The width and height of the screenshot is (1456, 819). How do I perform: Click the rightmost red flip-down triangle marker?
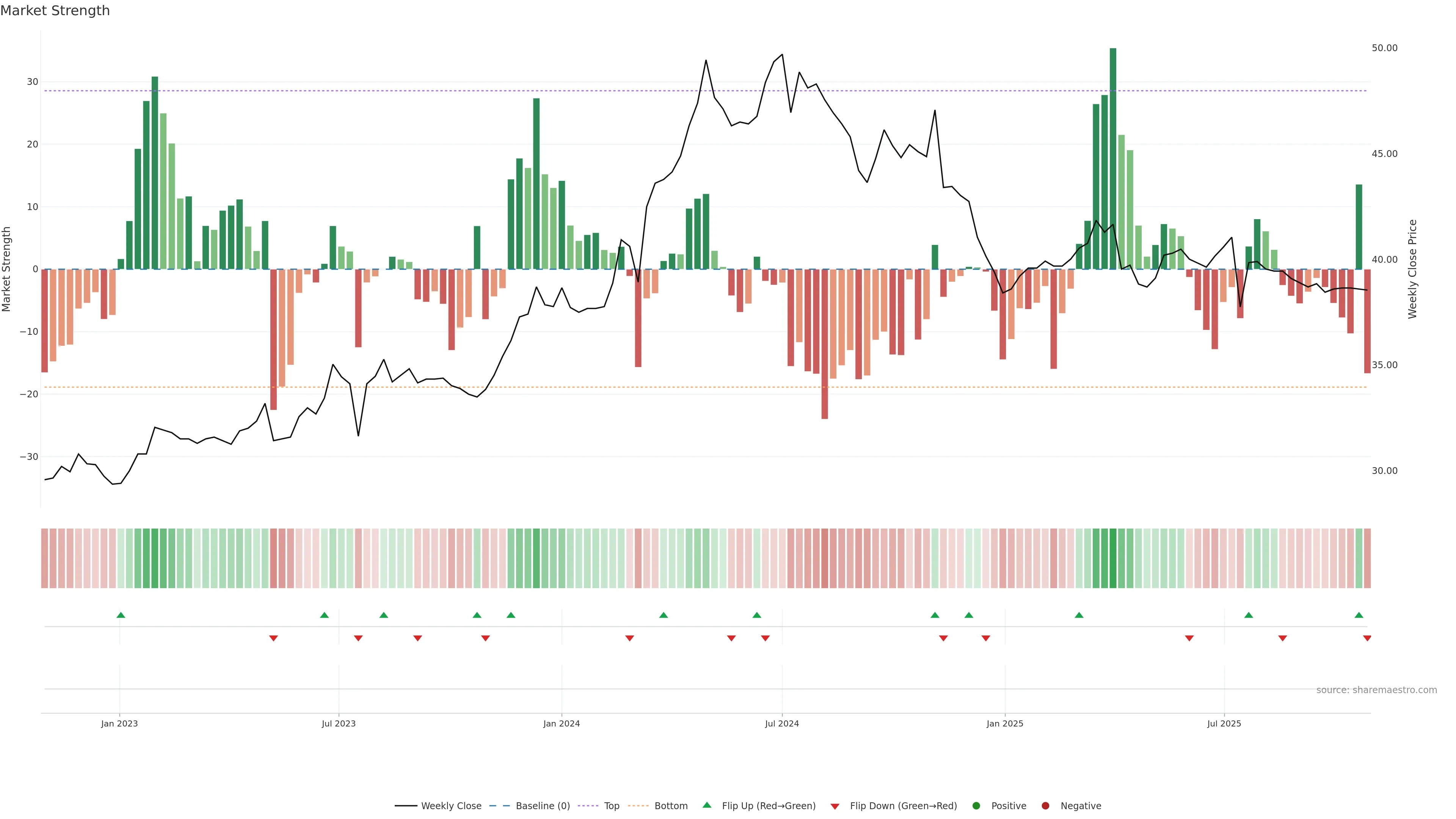tap(1367, 638)
